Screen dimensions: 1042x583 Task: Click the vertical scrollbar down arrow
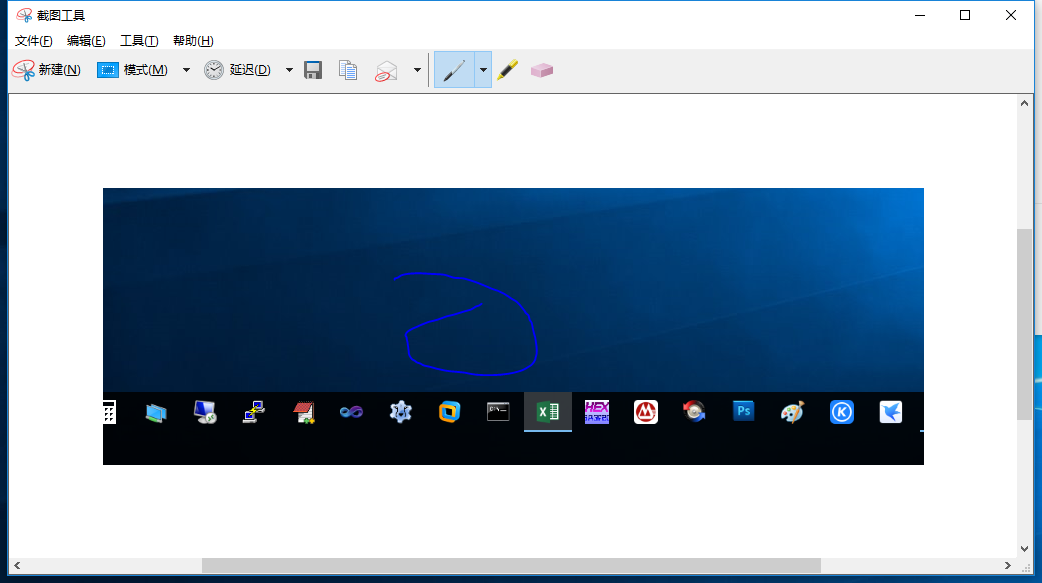point(1024,548)
